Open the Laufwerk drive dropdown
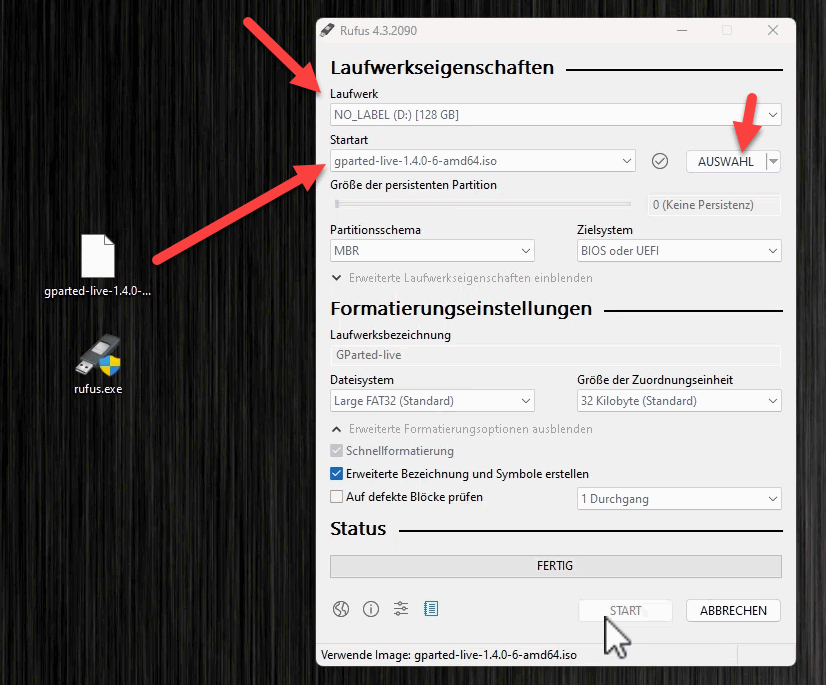The width and height of the screenshot is (826, 685). click(x=555, y=115)
